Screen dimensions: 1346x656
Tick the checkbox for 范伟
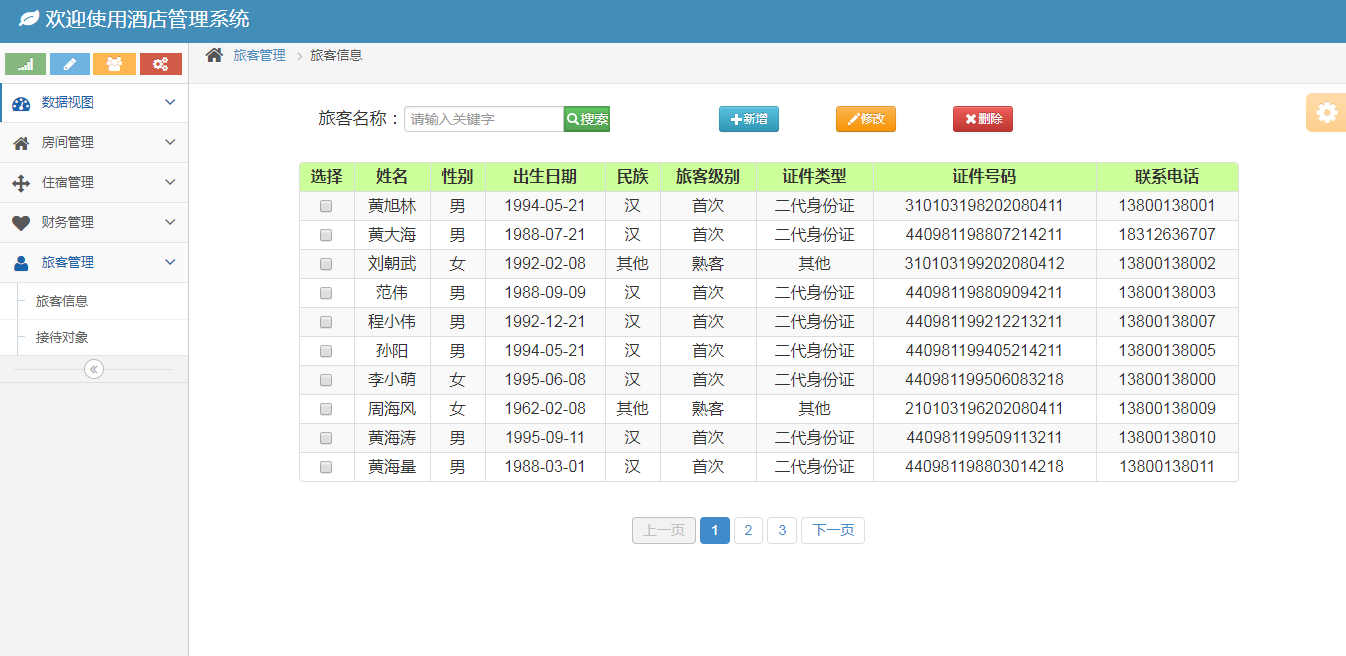click(x=326, y=293)
